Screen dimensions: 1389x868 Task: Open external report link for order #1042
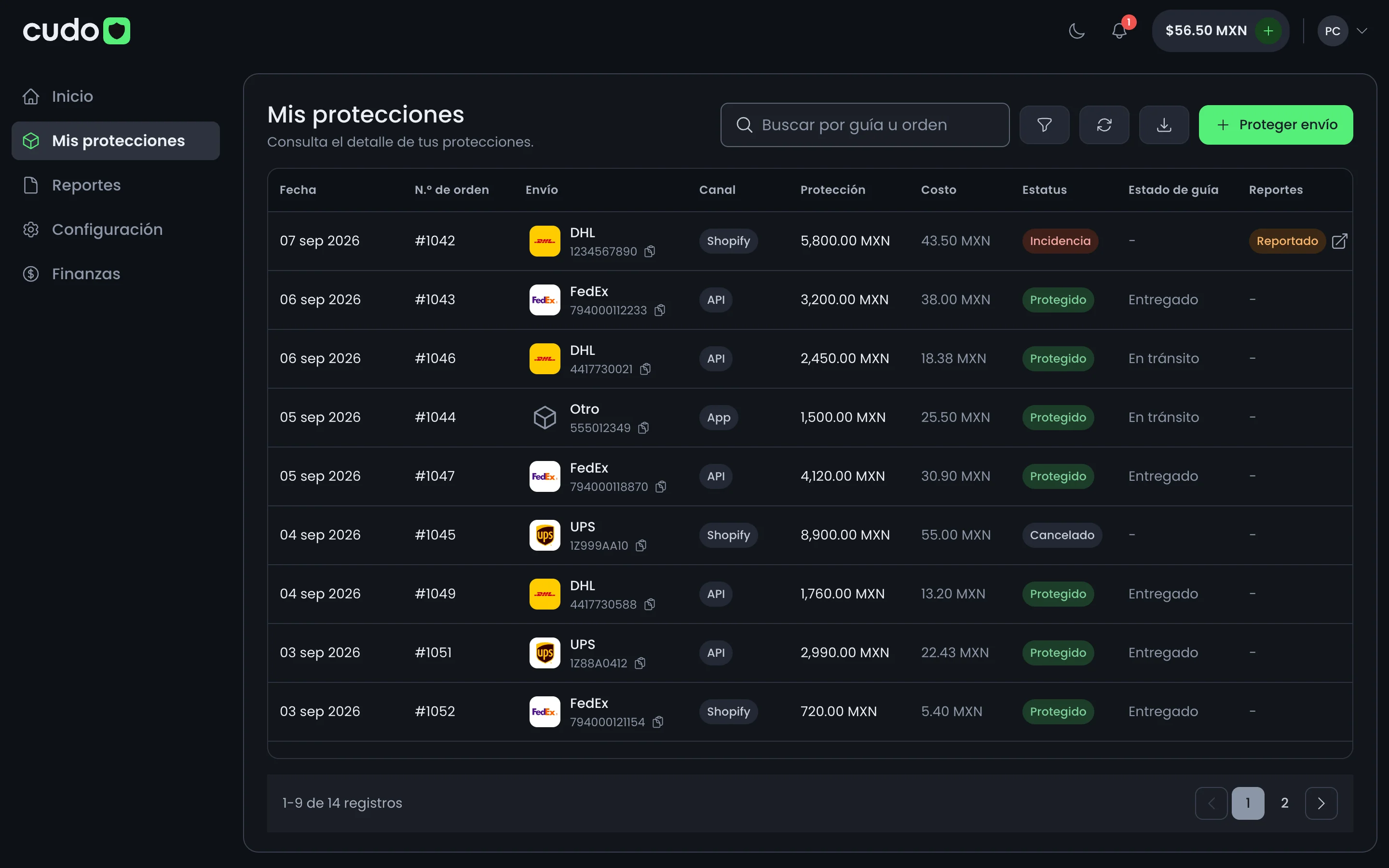coord(1340,241)
